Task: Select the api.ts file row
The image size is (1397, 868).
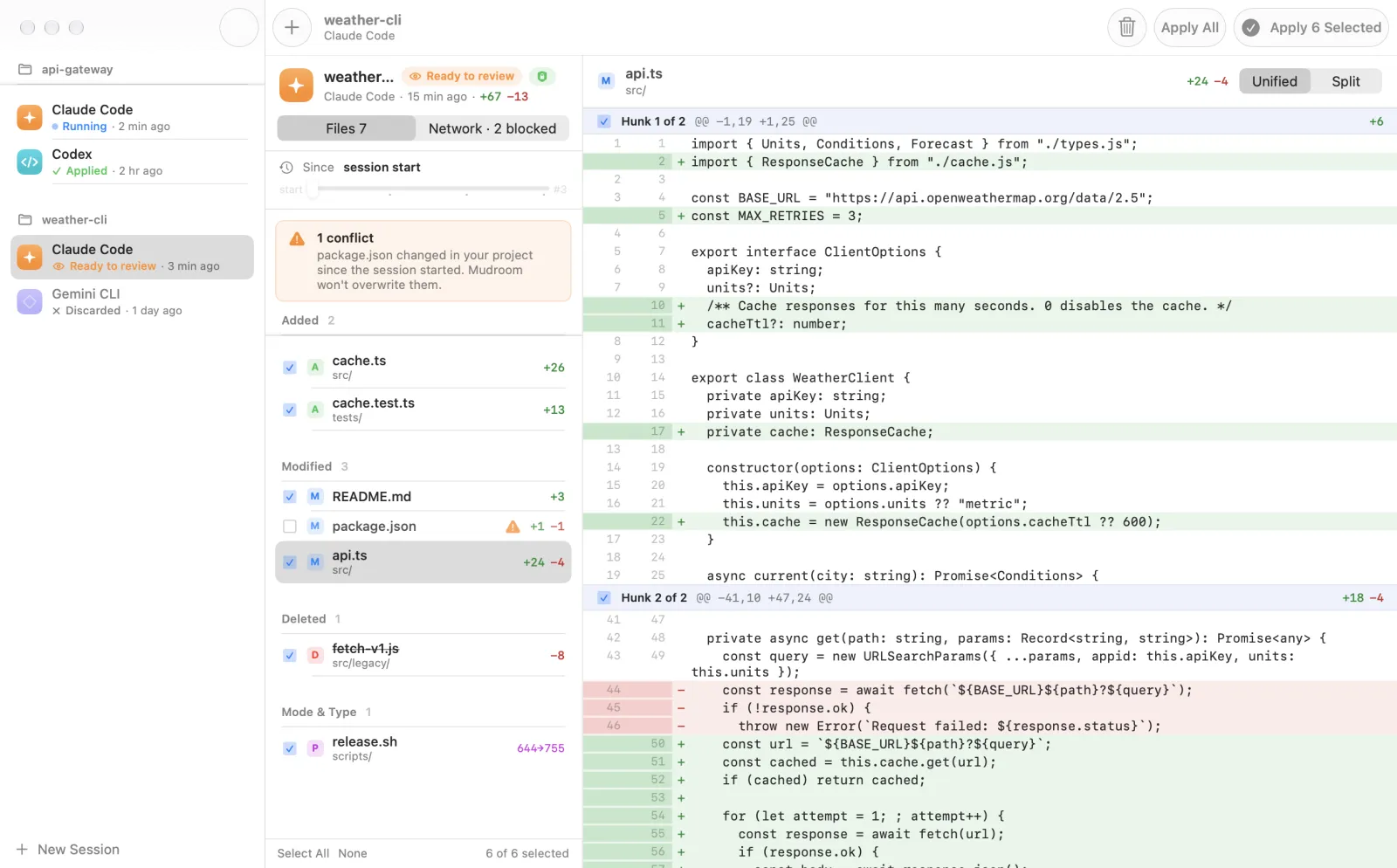Action: (x=423, y=562)
